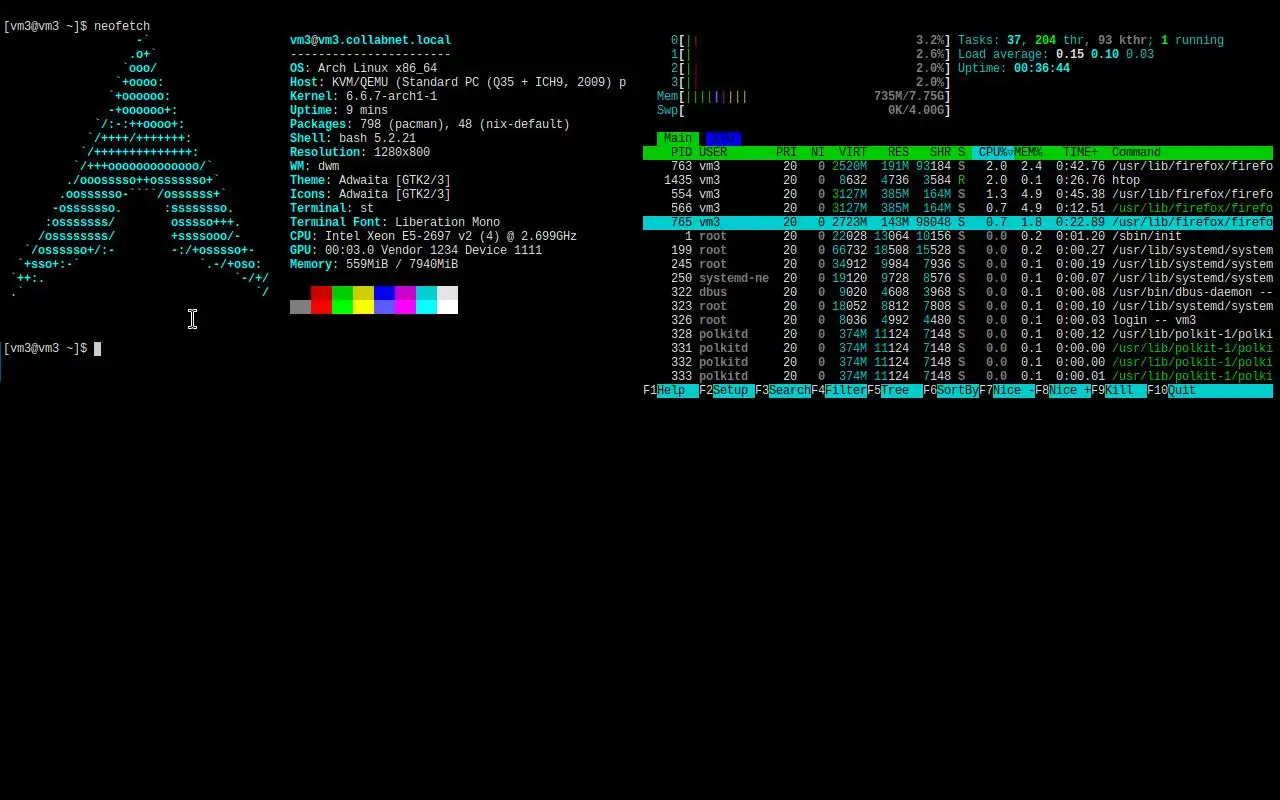Sort by the MEM% column header
The image size is (1280, 800).
(x=1028, y=152)
